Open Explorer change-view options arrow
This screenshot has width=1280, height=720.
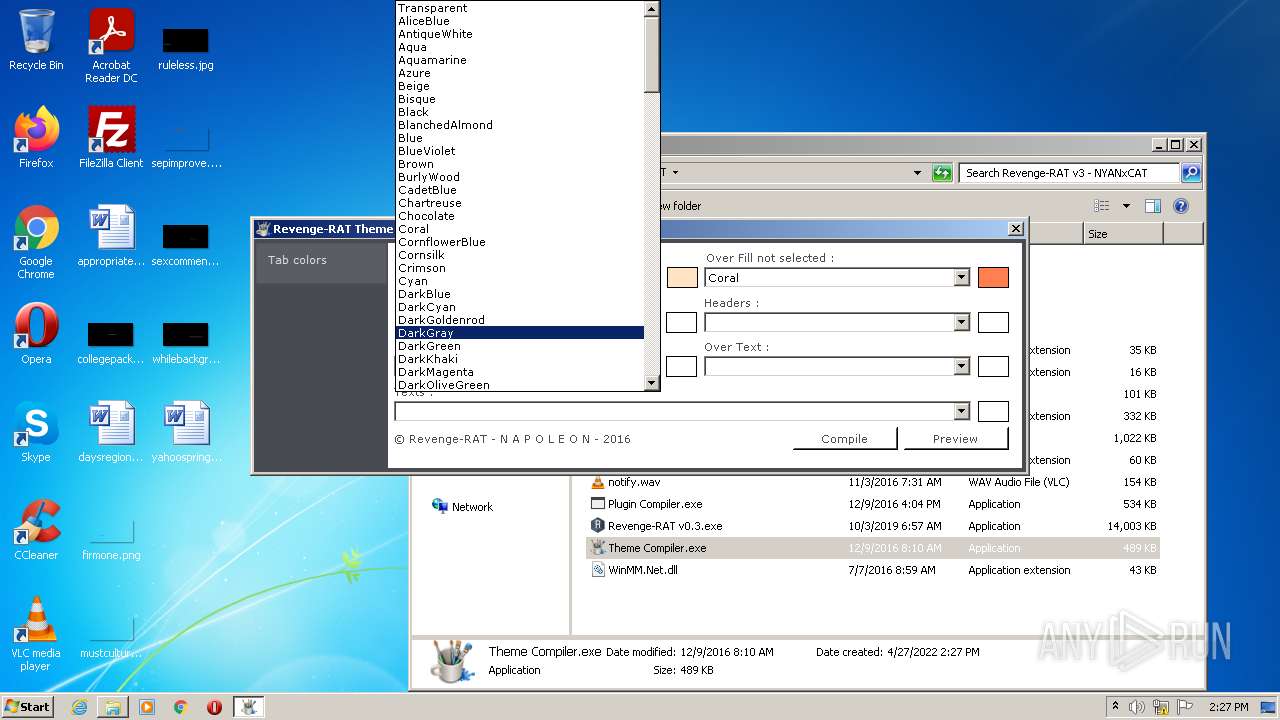click(1126, 206)
